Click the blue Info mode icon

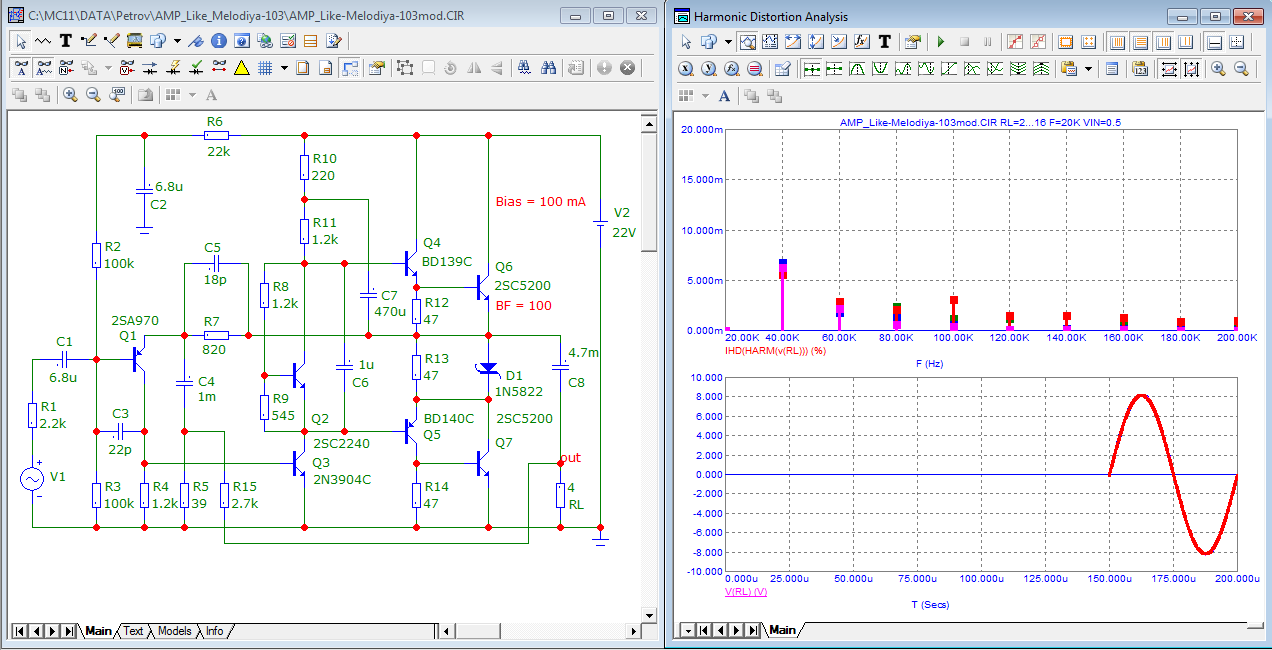(x=217, y=41)
